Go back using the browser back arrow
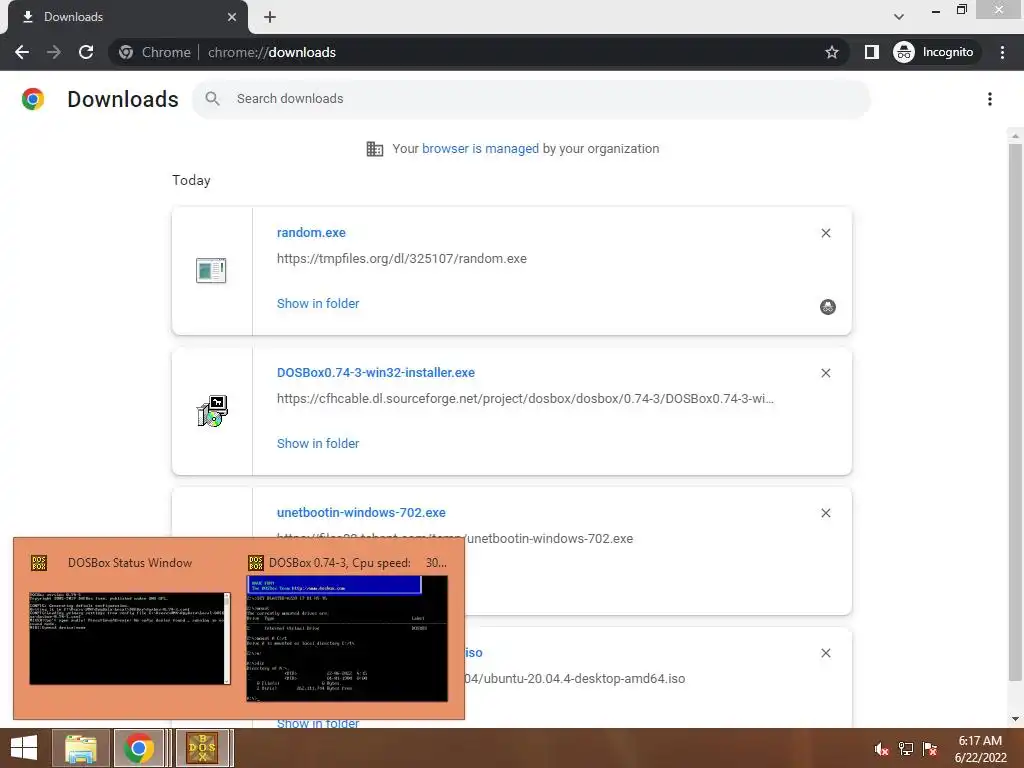Viewport: 1024px width, 768px height. point(22,52)
